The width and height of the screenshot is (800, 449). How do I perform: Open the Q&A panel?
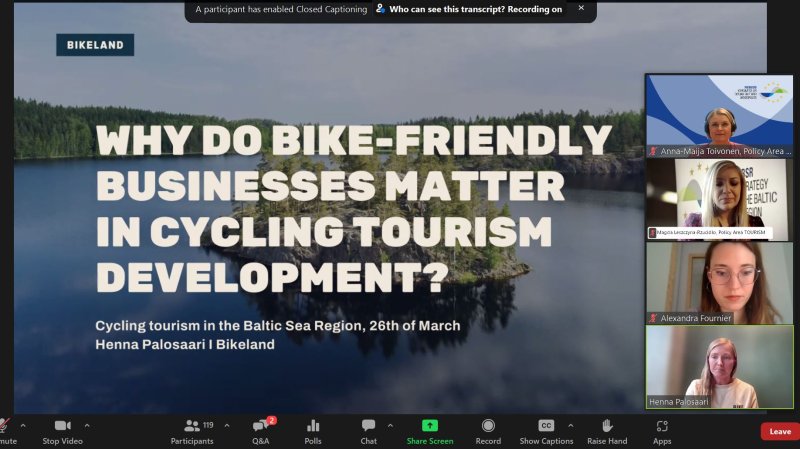[x=260, y=430]
